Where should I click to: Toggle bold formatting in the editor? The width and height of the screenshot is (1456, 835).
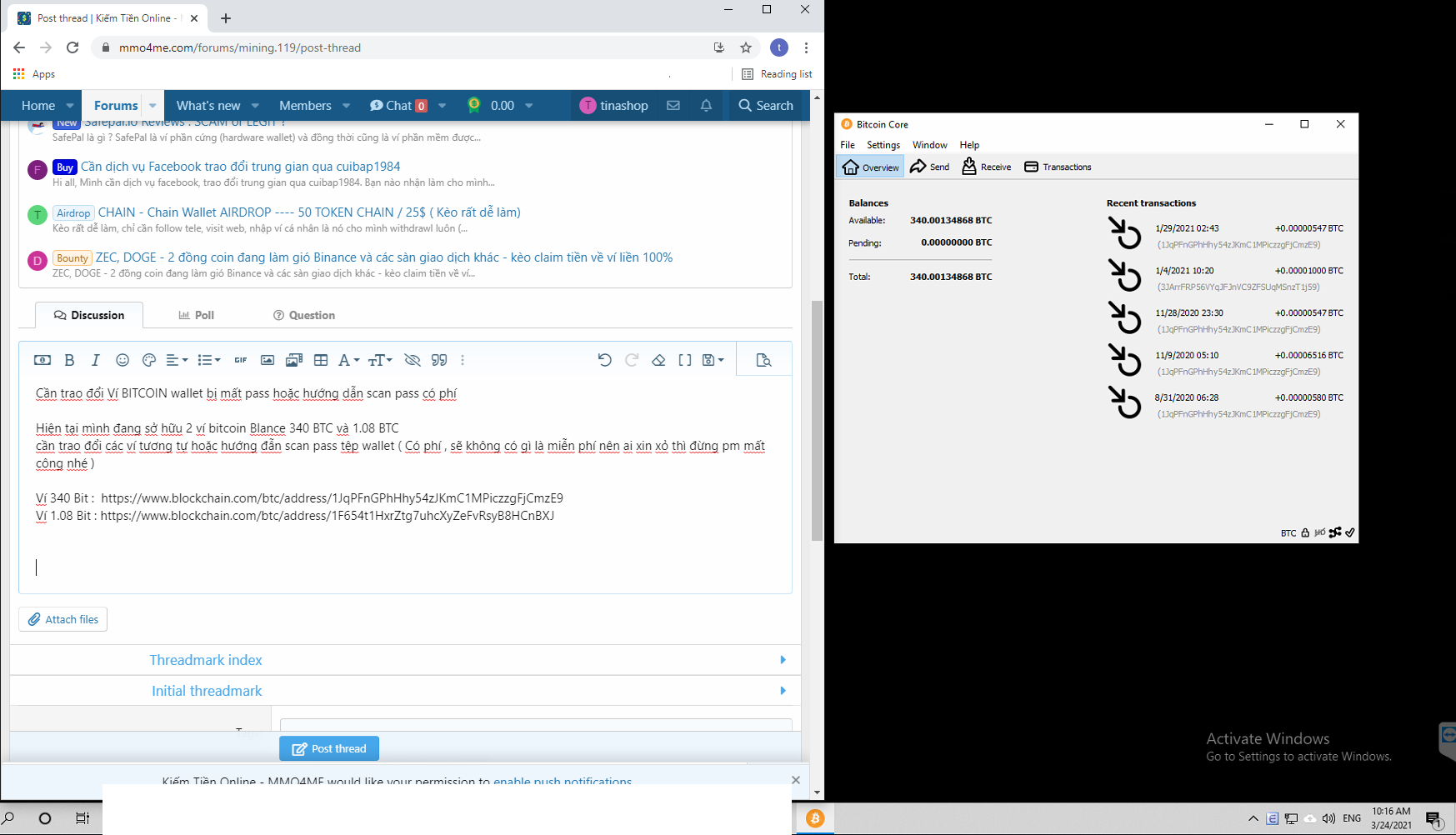click(x=70, y=360)
